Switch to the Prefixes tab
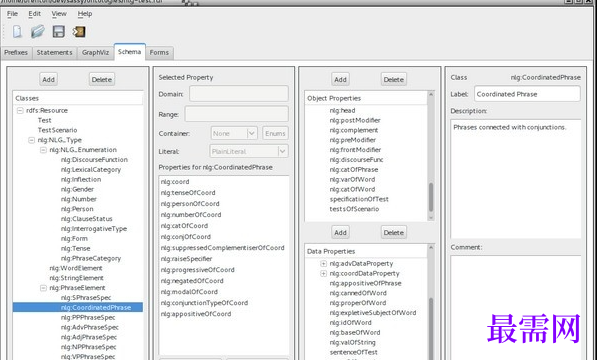 coord(16,53)
